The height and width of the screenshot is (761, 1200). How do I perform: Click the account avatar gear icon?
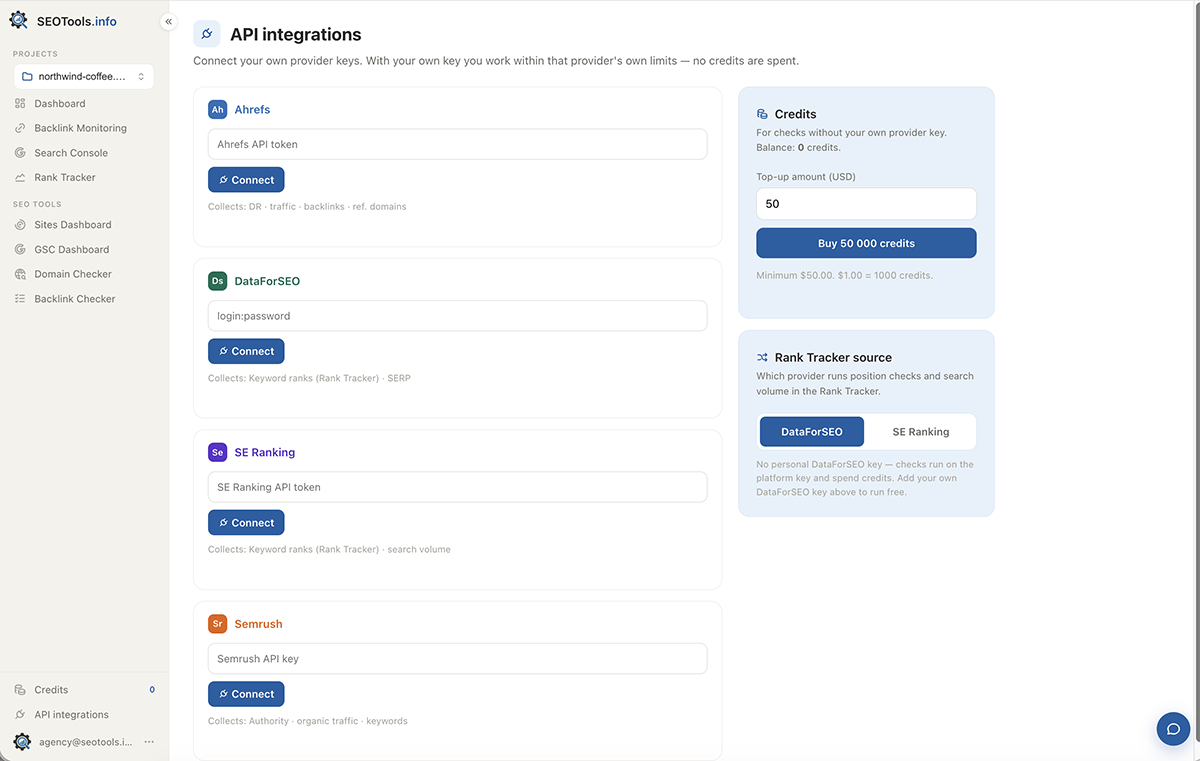(22, 742)
